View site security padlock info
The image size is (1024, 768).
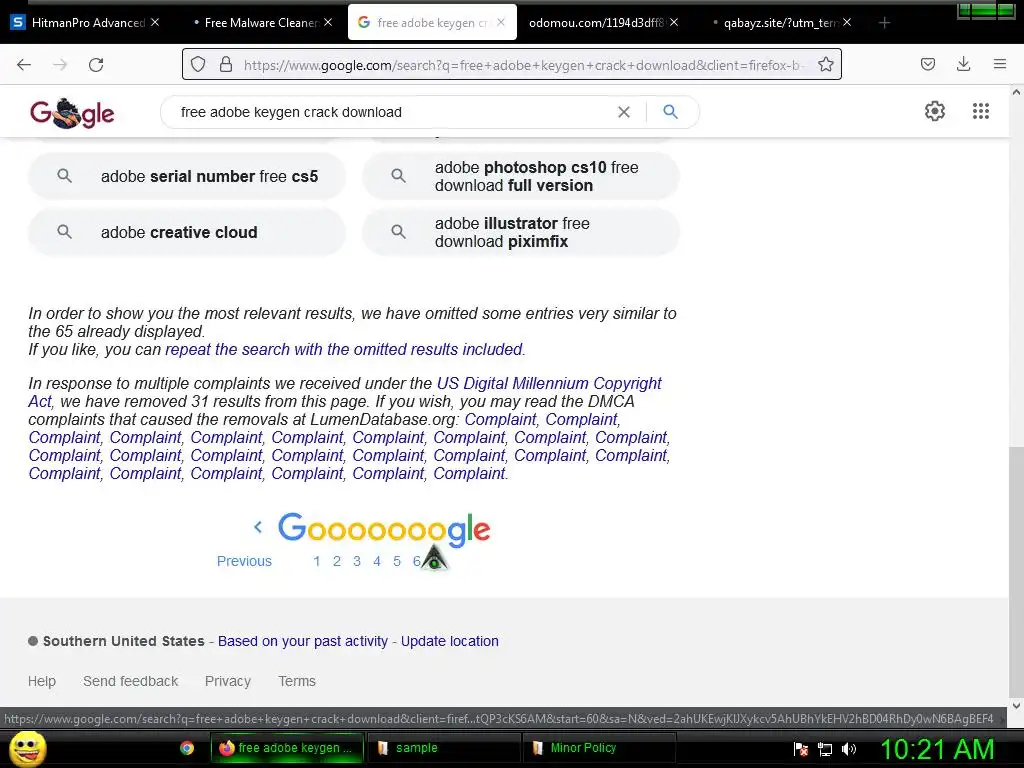[226, 64]
